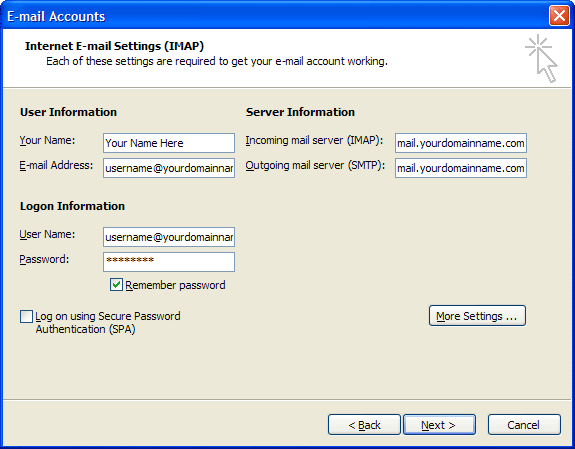Open More Settings
This screenshot has width=575, height=449.
coord(477,315)
